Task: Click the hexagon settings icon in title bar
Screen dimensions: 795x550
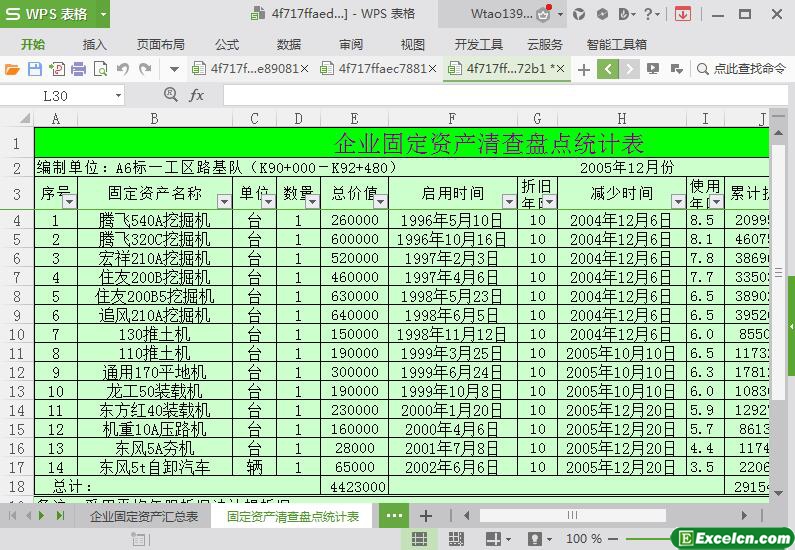Action: tap(602, 14)
